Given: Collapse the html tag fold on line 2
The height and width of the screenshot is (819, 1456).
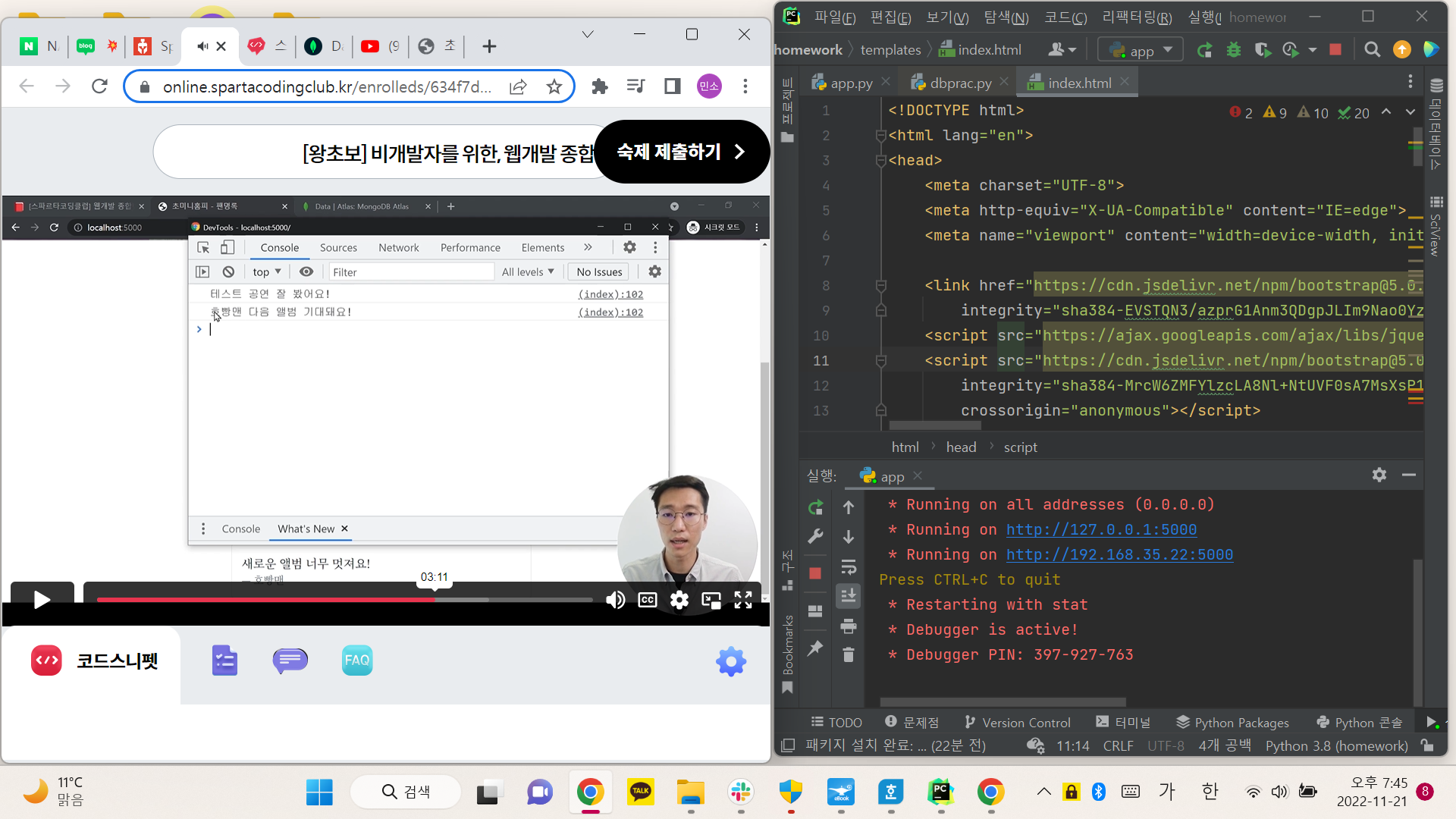Looking at the screenshot, I should coord(881,136).
